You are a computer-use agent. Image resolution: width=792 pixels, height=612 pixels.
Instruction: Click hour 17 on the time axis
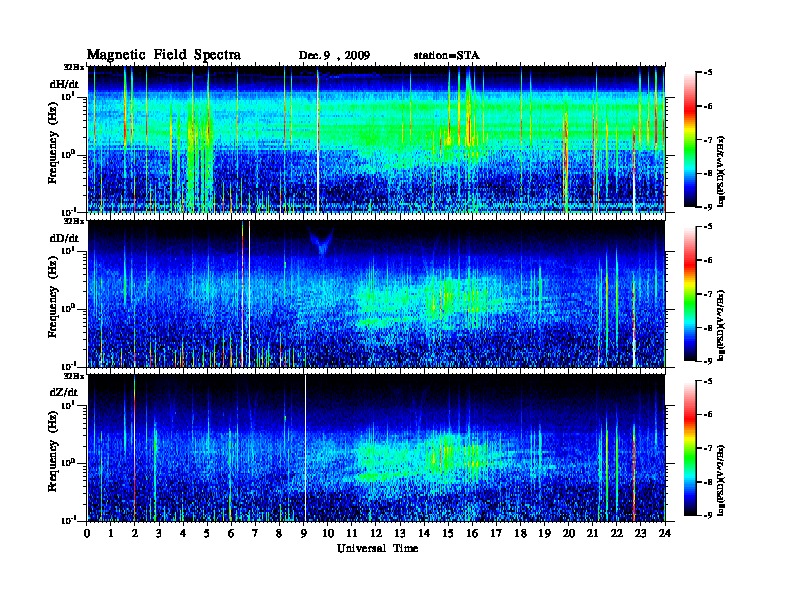pos(497,533)
